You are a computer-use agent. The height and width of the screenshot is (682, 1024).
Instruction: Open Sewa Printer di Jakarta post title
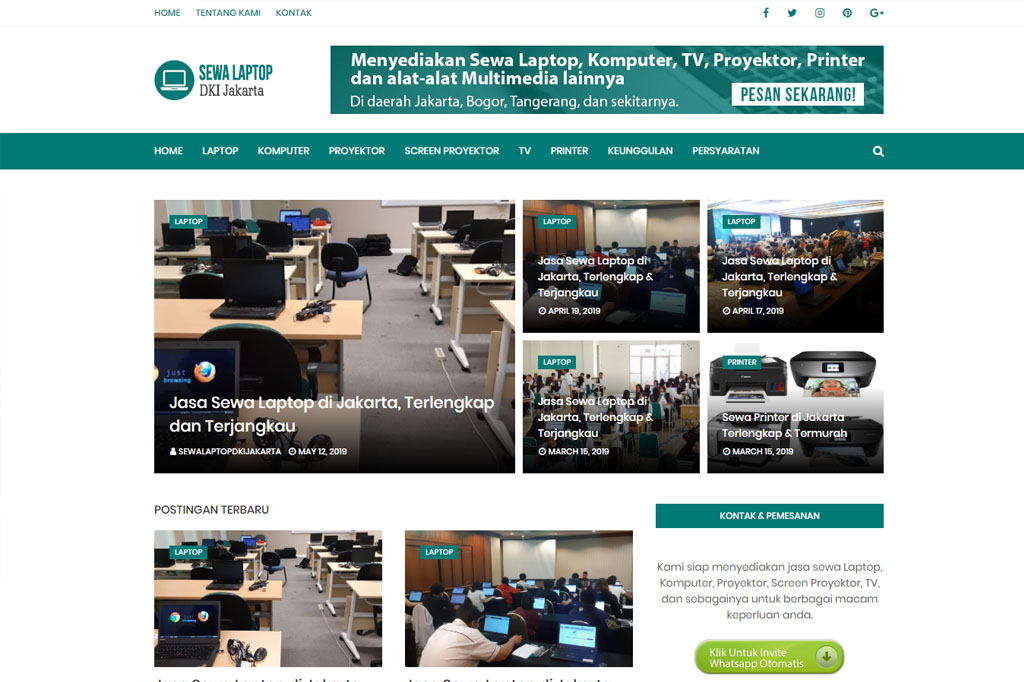tap(784, 425)
